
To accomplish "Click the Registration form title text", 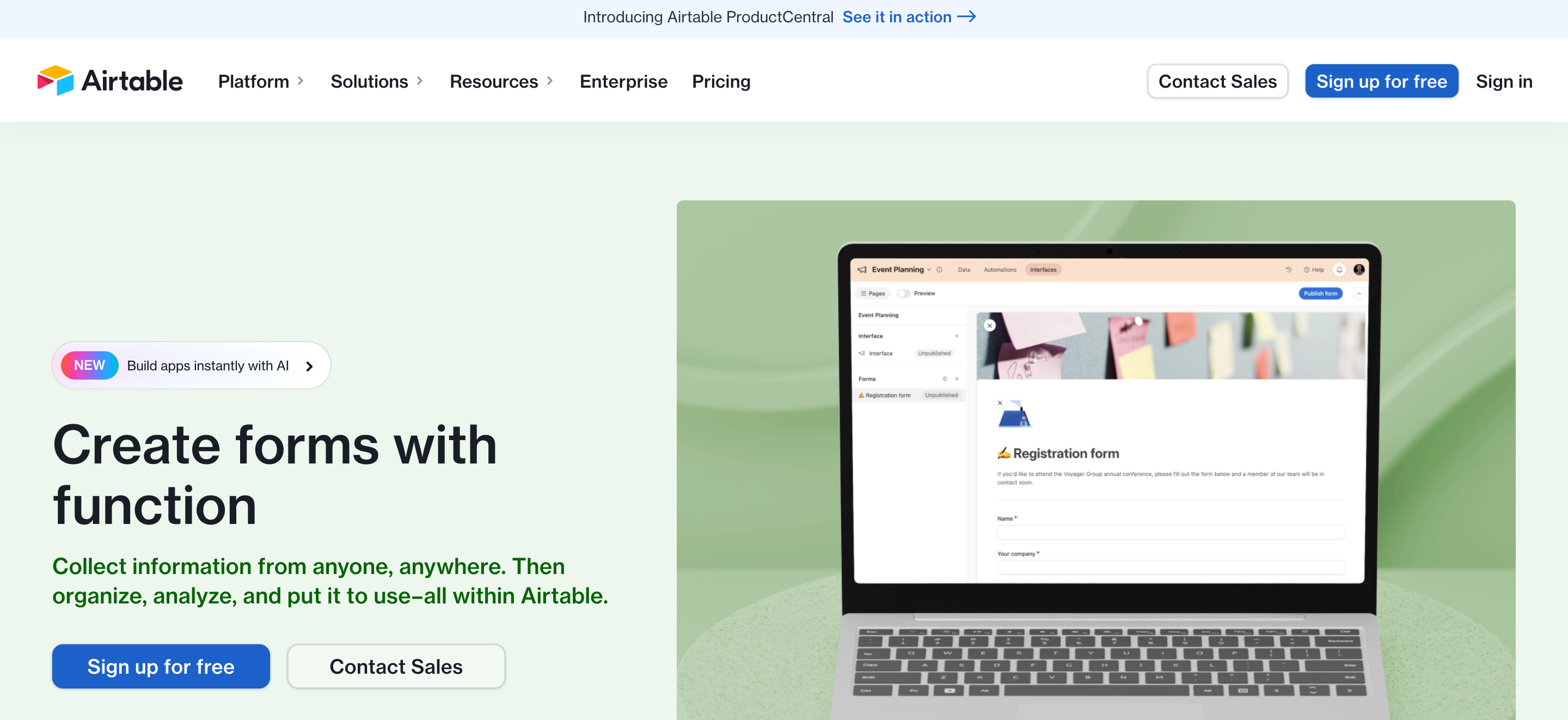I will [x=1066, y=453].
